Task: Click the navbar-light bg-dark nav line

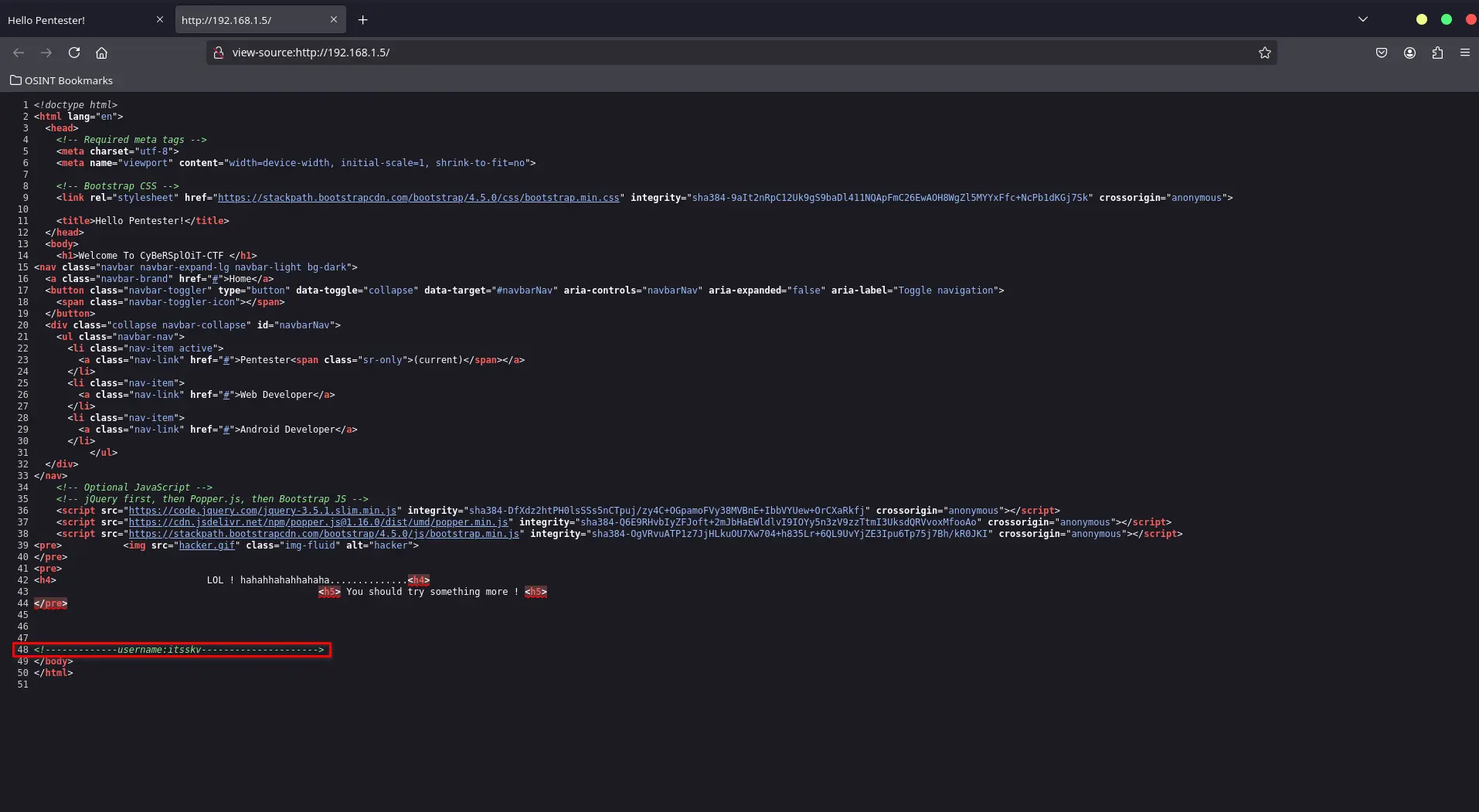Action: click(195, 267)
